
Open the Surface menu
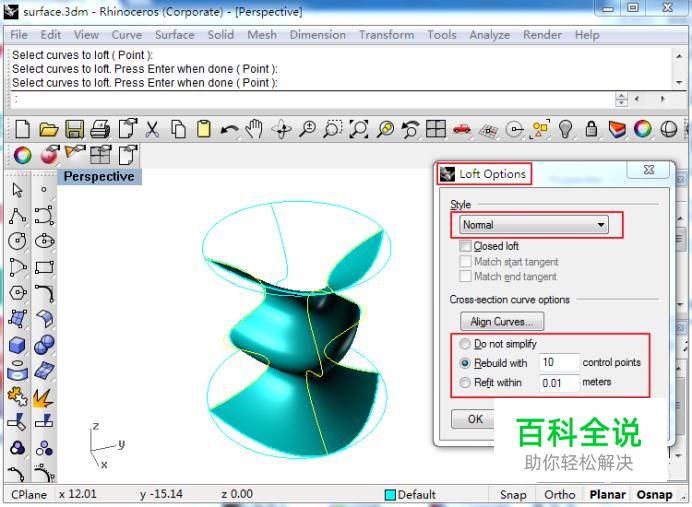tap(175, 35)
